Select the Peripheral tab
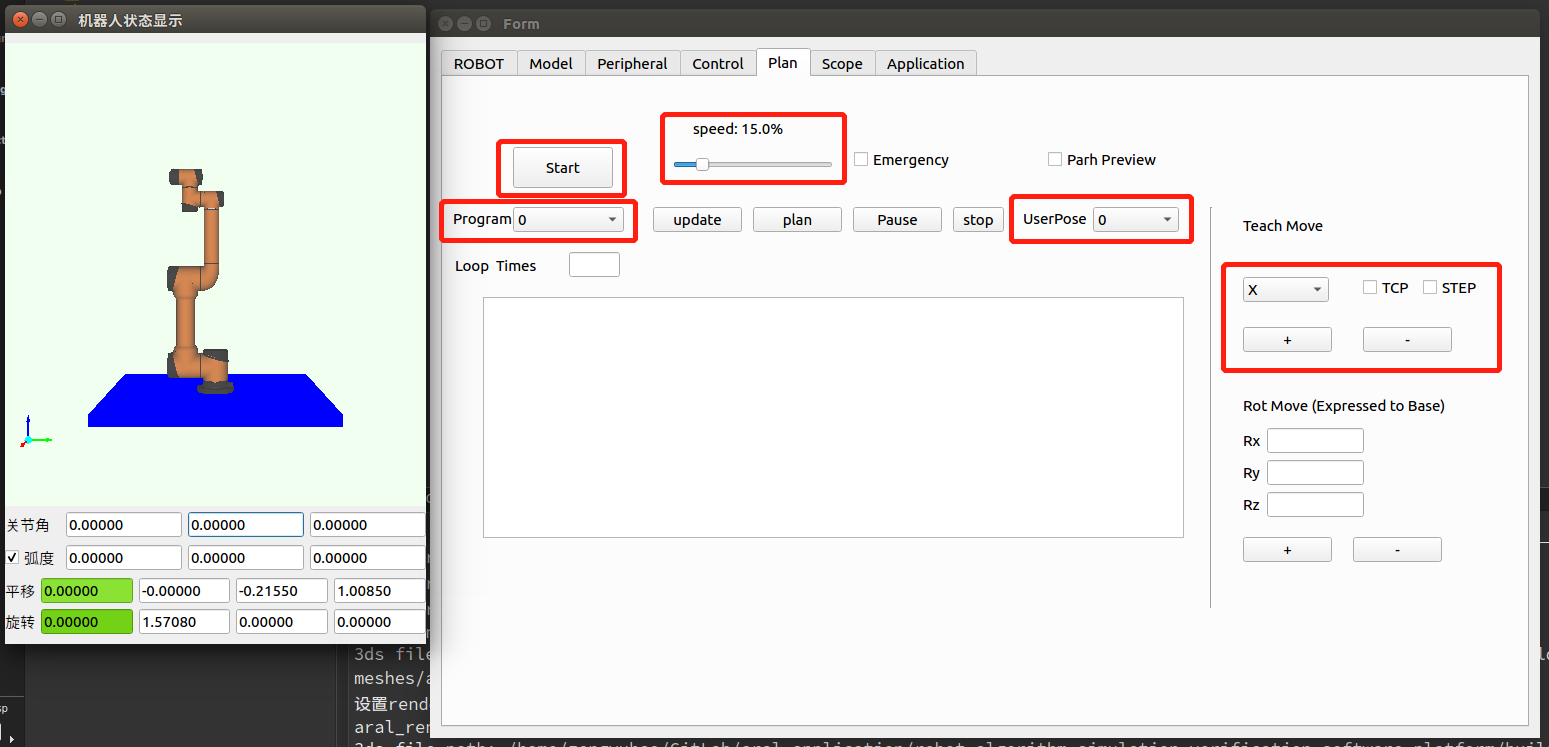Screen dimensions: 1549x747 (x=632, y=63)
